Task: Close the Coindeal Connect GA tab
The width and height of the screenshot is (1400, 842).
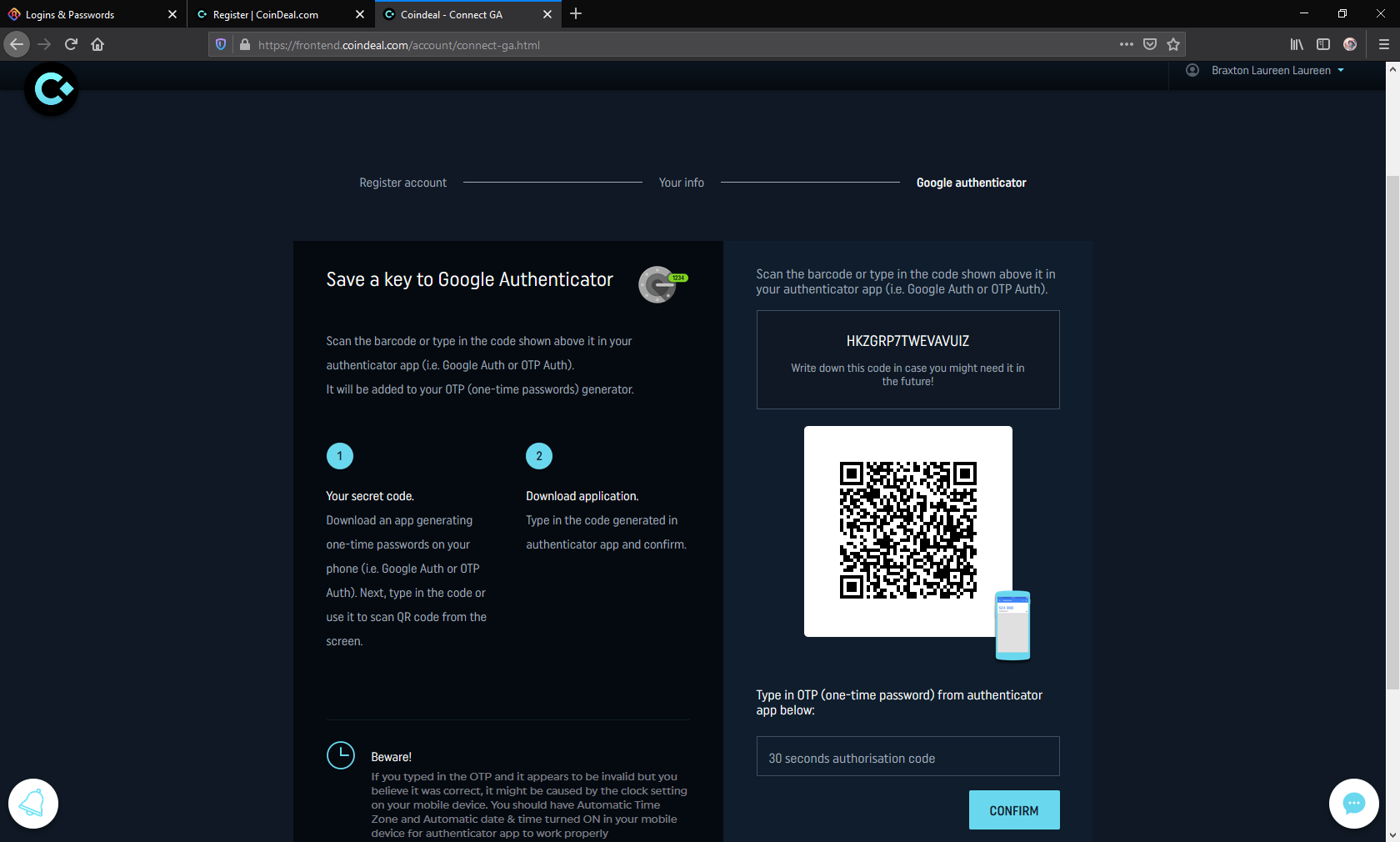Action: click(x=547, y=14)
